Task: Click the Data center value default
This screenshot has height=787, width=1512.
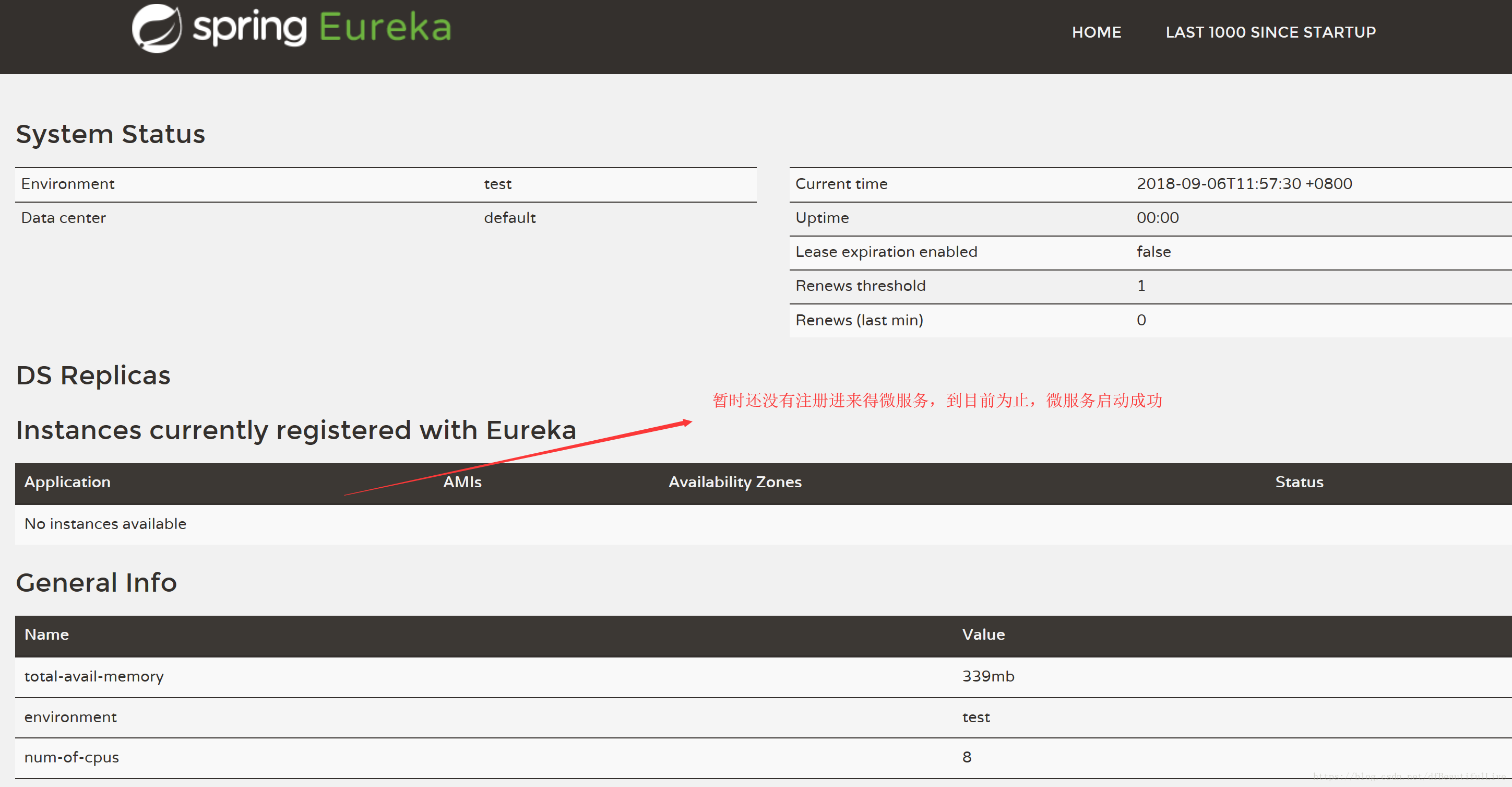Action: (x=509, y=218)
